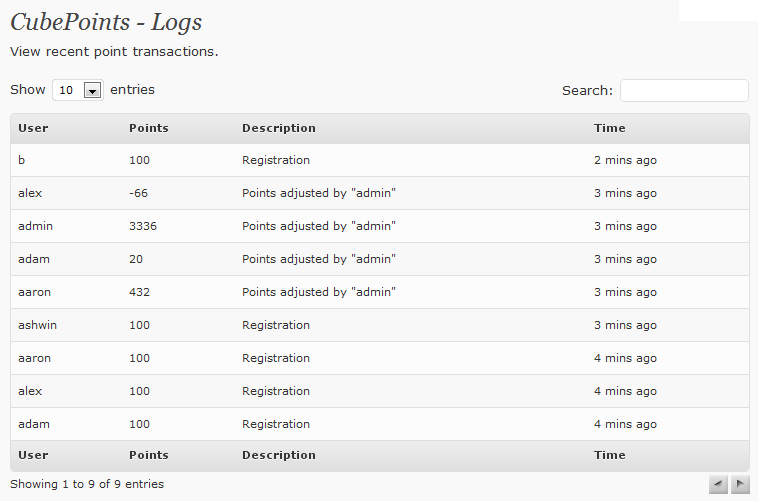Click the footer Time column label
Image resolution: width=758 pixels, height=501 pixels.
pyautogui.click(x=609, y=455)
